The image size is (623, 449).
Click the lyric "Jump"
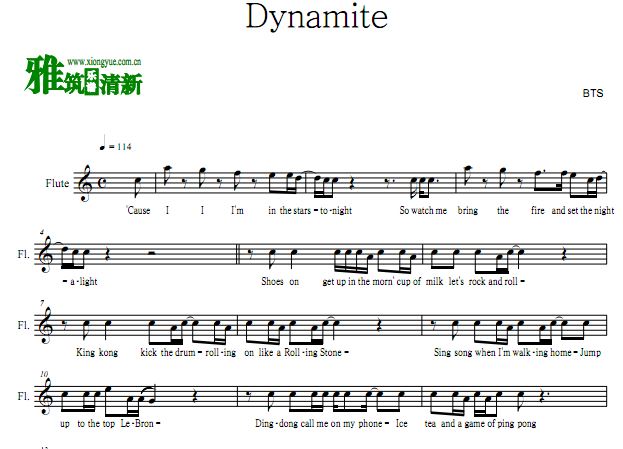pyautogui.click(x=590, y=353)
